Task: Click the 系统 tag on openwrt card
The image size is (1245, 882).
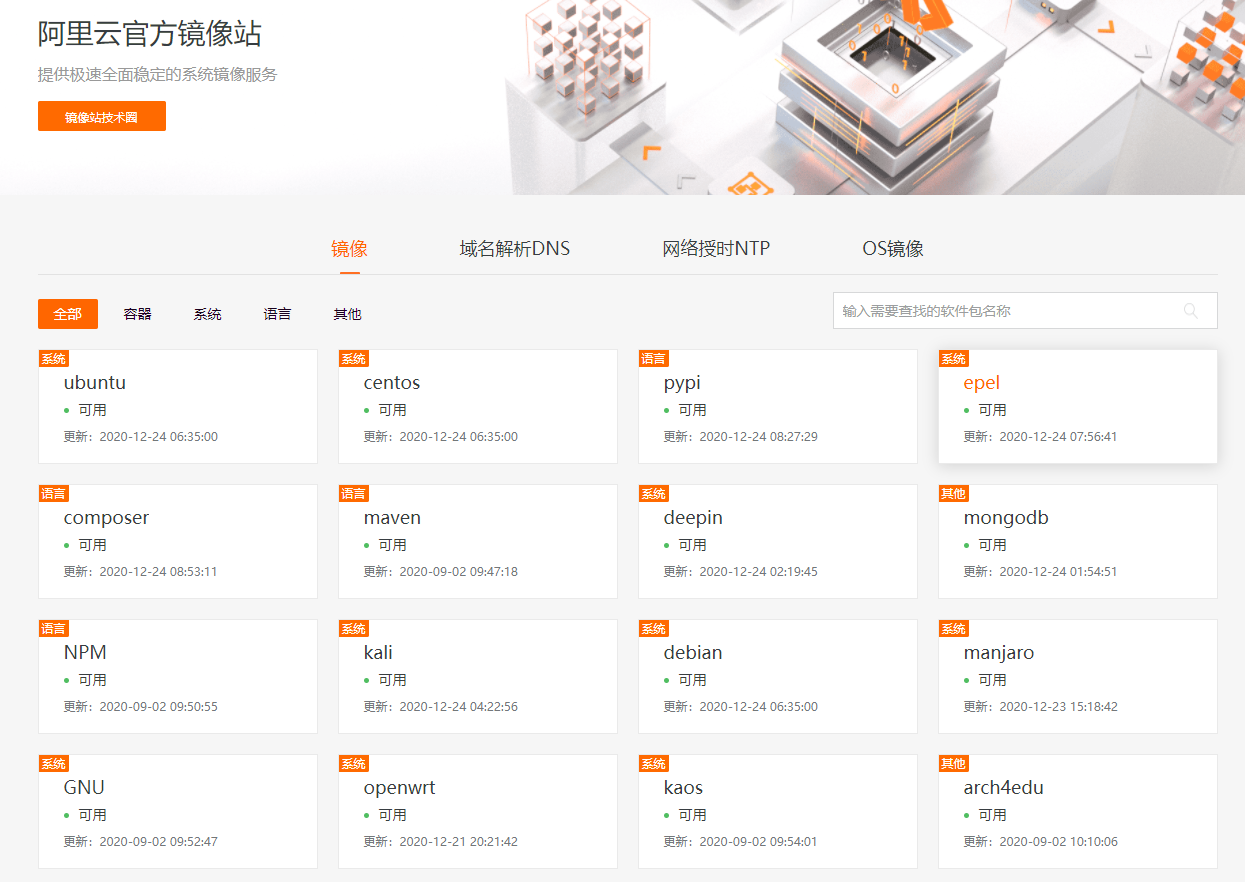Action: (354, 764)
